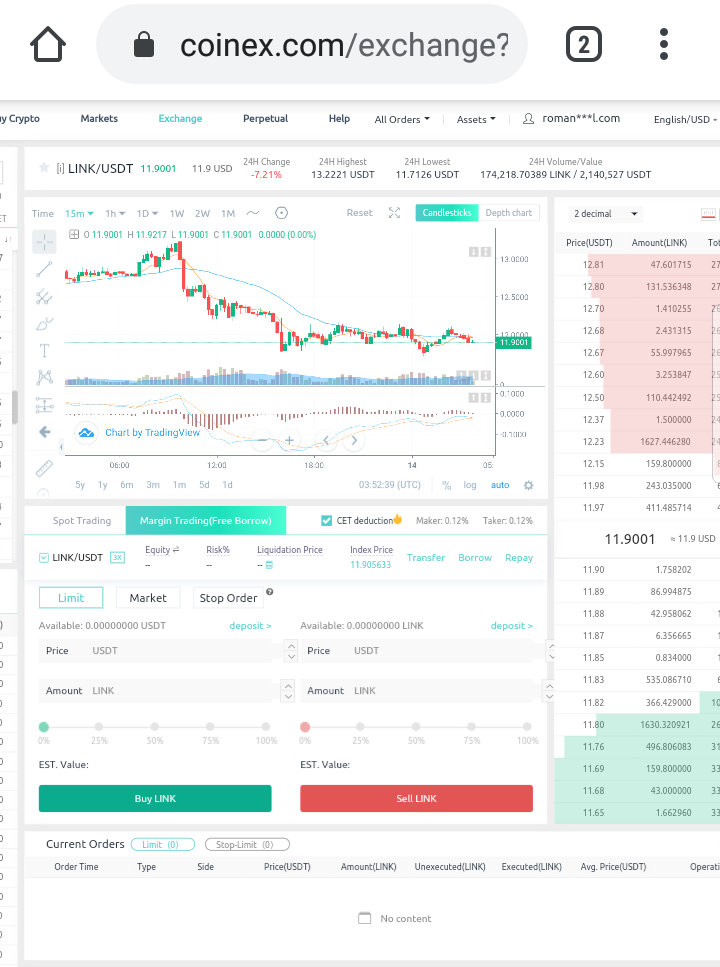Click the Sell LINK button
Screen dimensions: 720x967
(416, 799)
